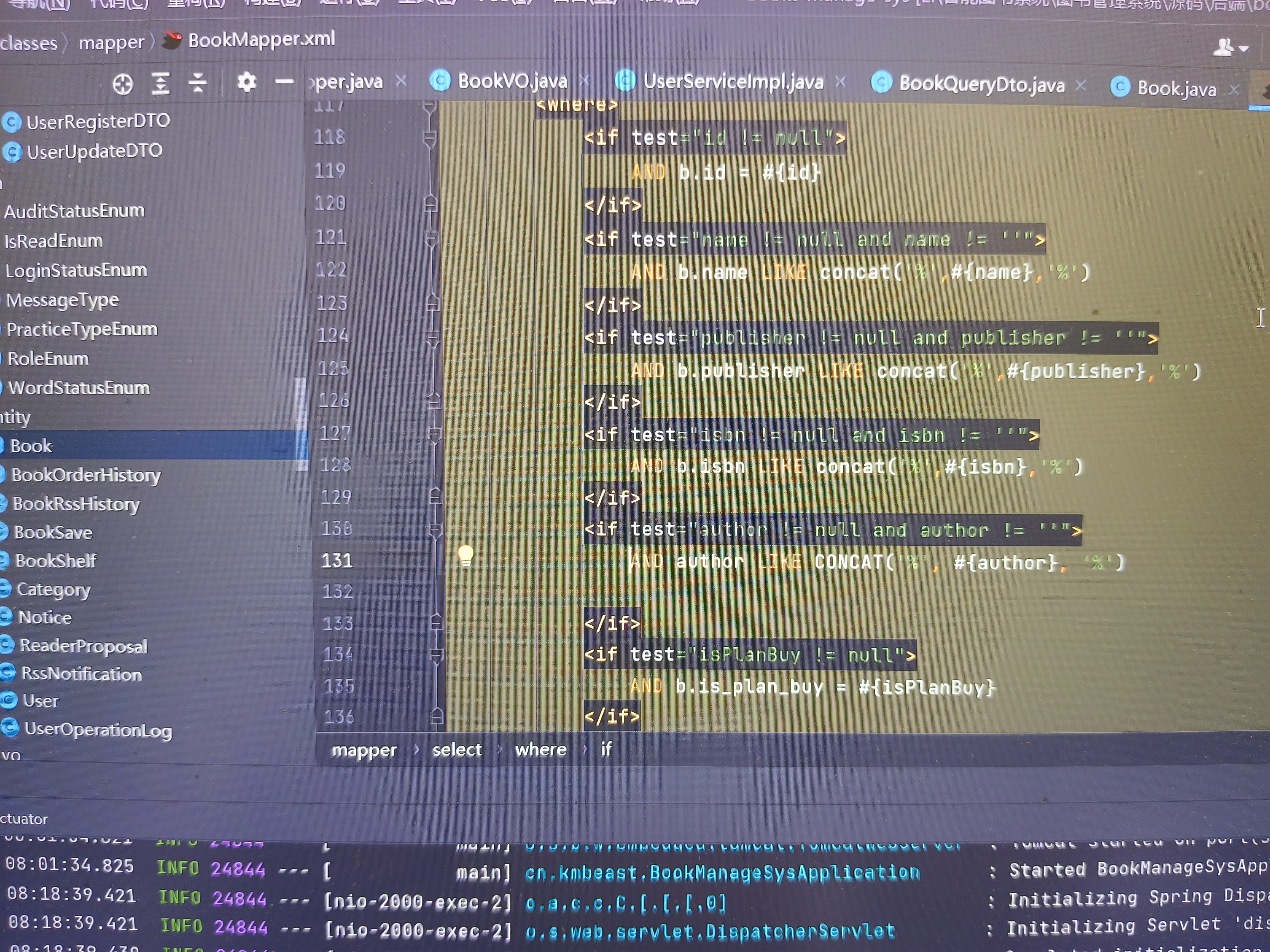The width and height of the screenshot is (1270, 952).
Task: Close the UserServiceImpl.java tab
Action: (841, 82)
